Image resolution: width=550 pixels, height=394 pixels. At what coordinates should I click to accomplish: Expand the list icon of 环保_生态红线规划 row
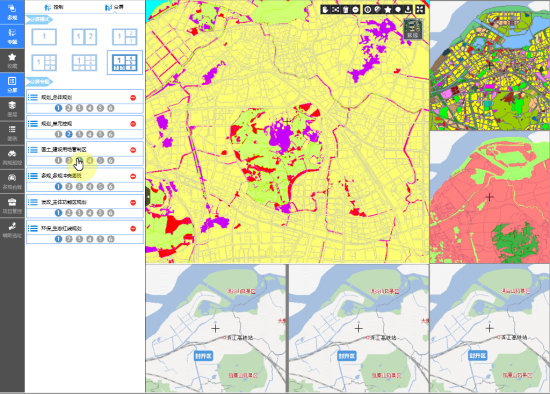coord(33,228)
